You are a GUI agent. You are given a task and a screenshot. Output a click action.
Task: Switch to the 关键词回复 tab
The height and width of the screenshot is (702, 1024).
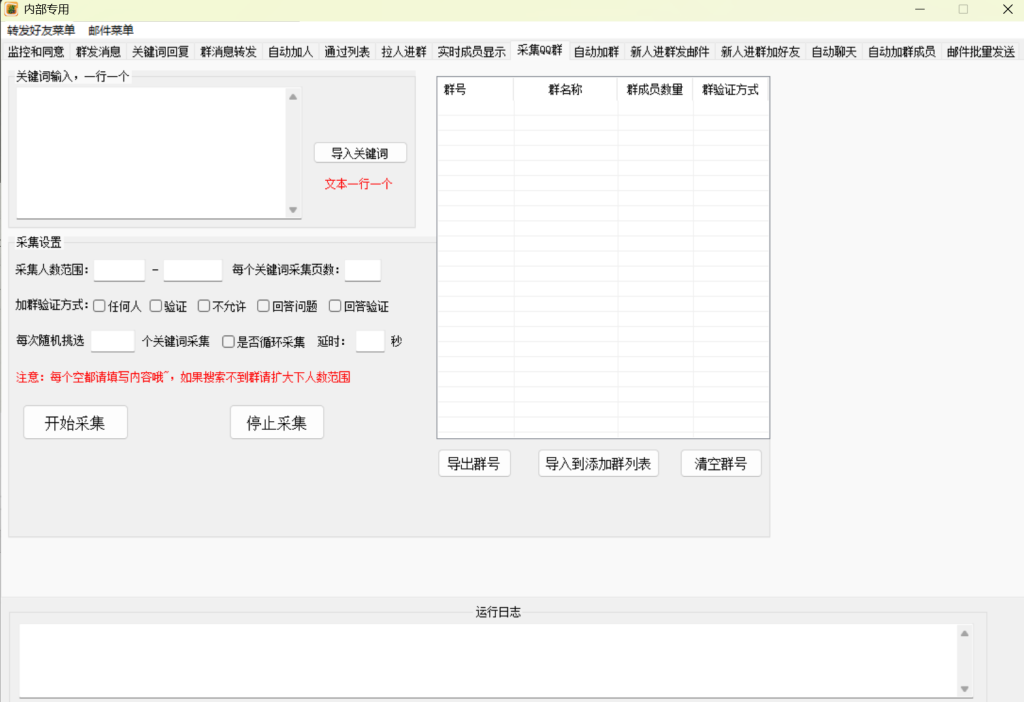click(161, 52)
